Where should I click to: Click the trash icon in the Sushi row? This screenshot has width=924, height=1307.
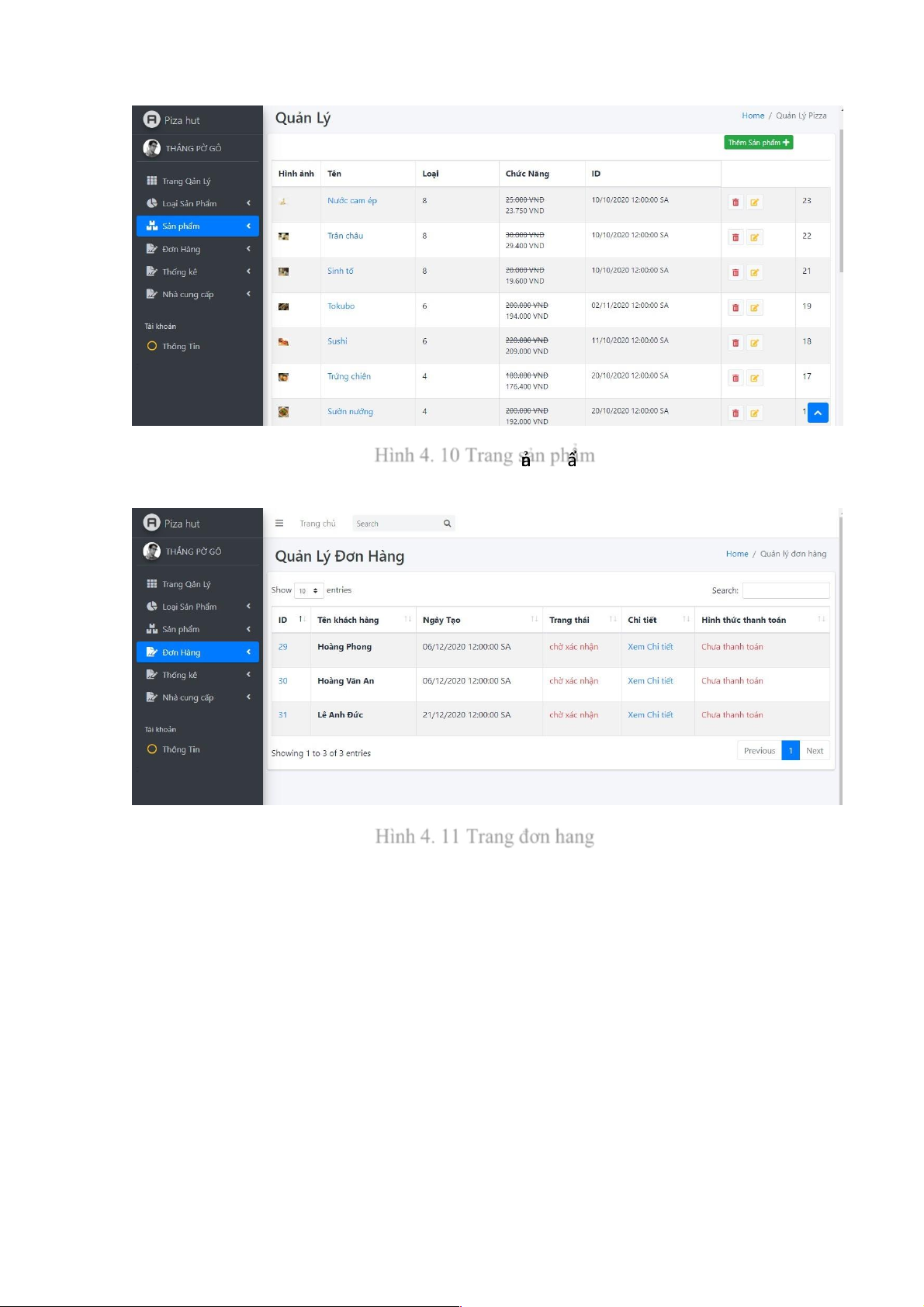coord(735,343)
